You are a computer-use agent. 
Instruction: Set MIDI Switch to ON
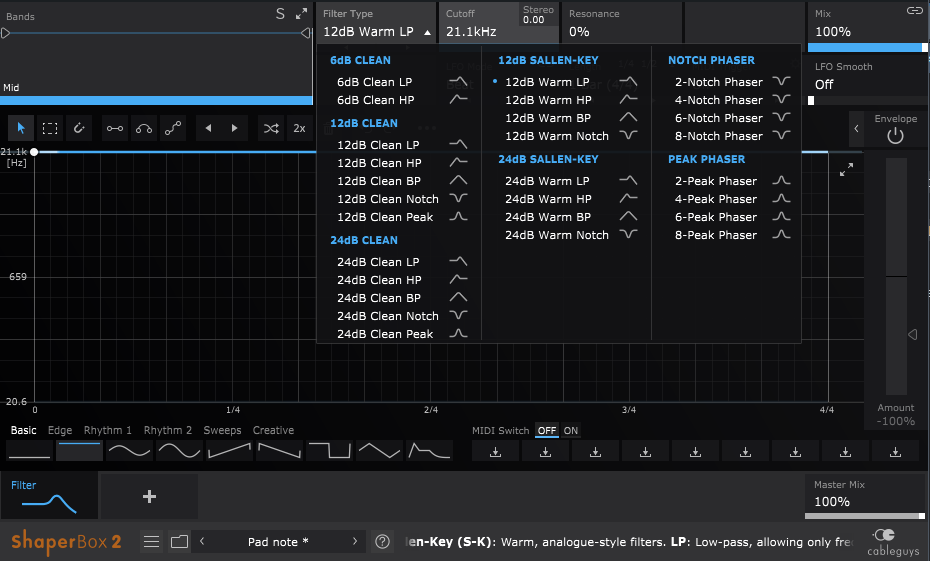tap(571, 431)
